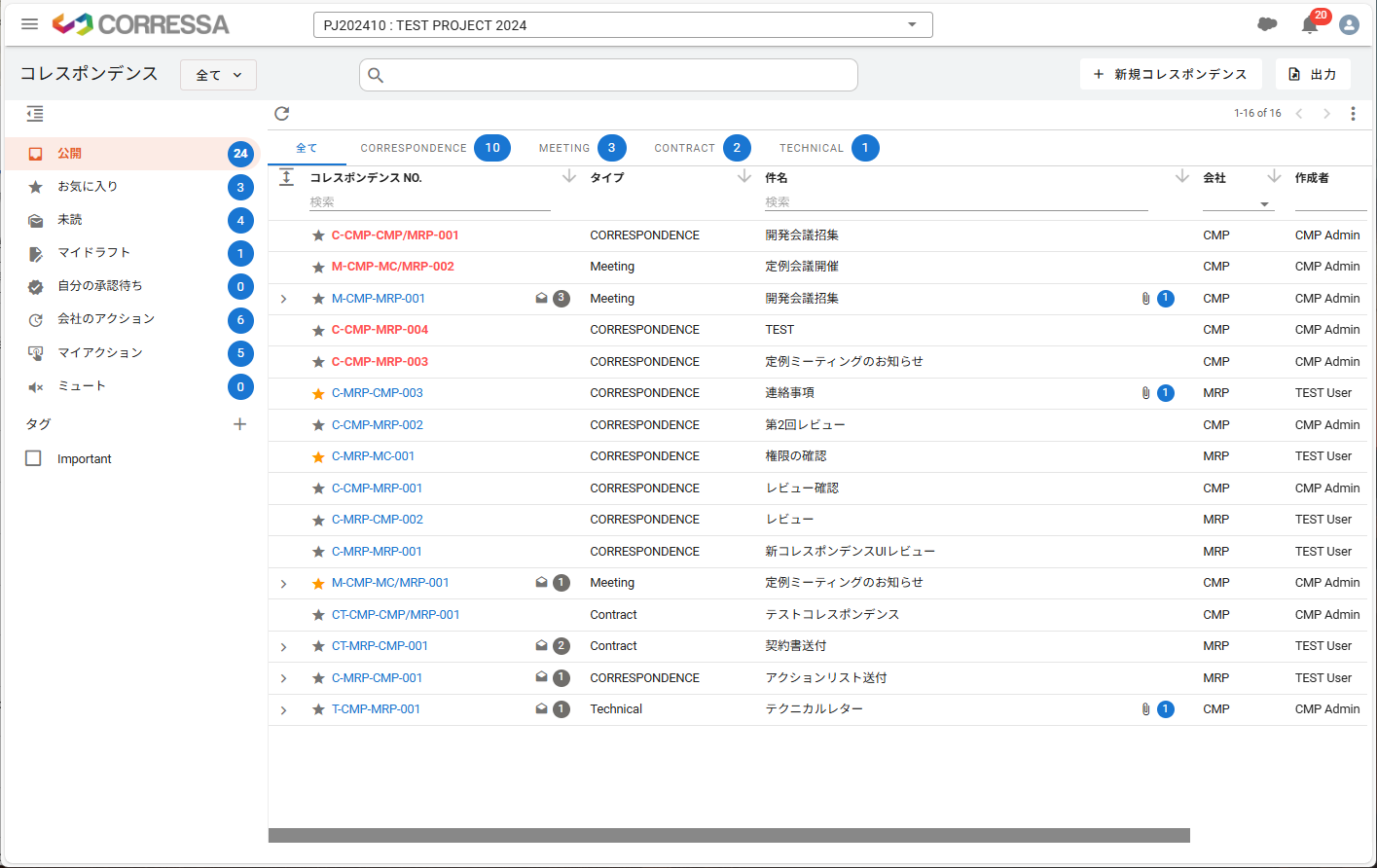1377x868 pixels.
Task: Click the paperclip attachment icon on テクニカルレター row
Action: 1145,708
